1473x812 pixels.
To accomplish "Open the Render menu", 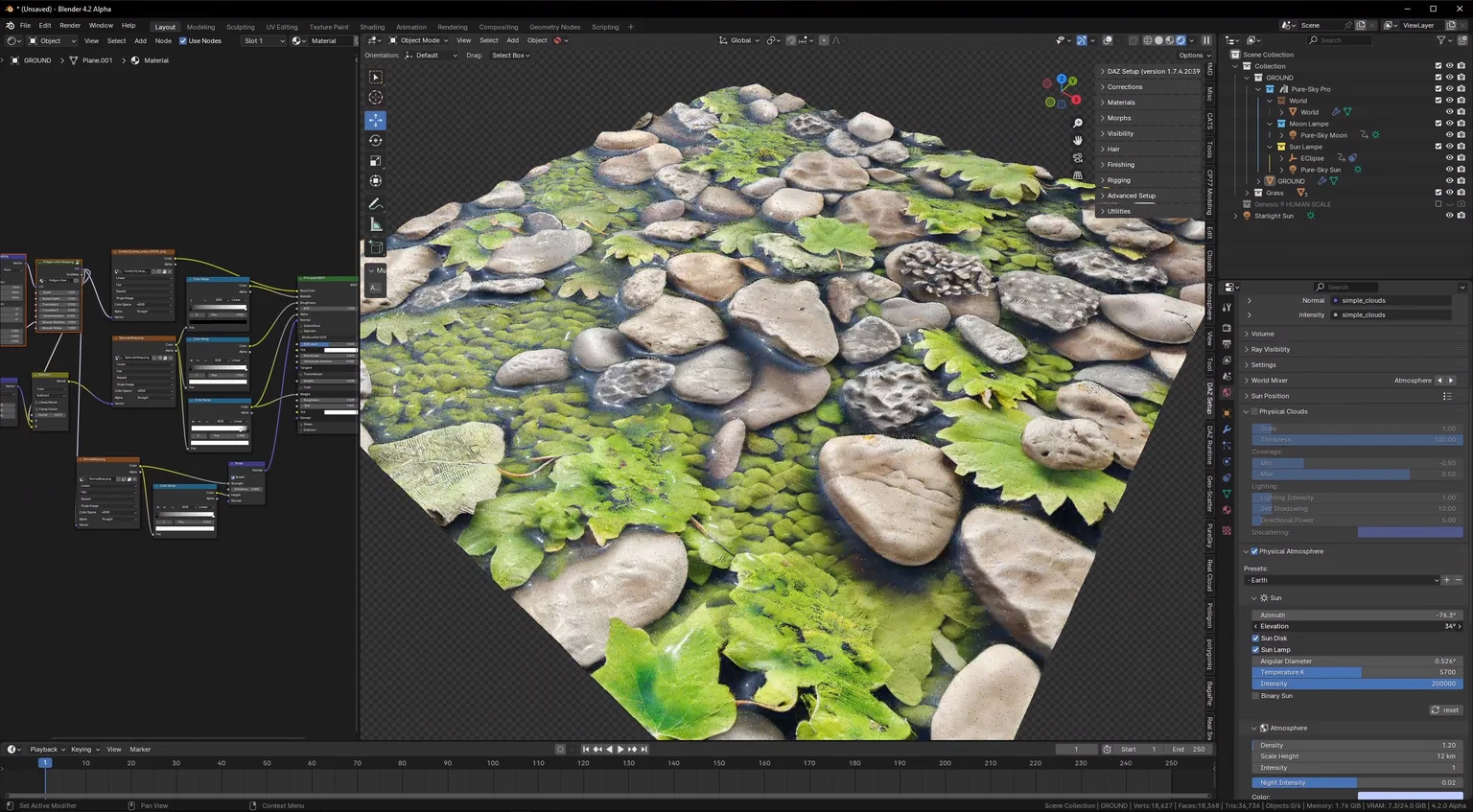I will (x=70, y=26).
